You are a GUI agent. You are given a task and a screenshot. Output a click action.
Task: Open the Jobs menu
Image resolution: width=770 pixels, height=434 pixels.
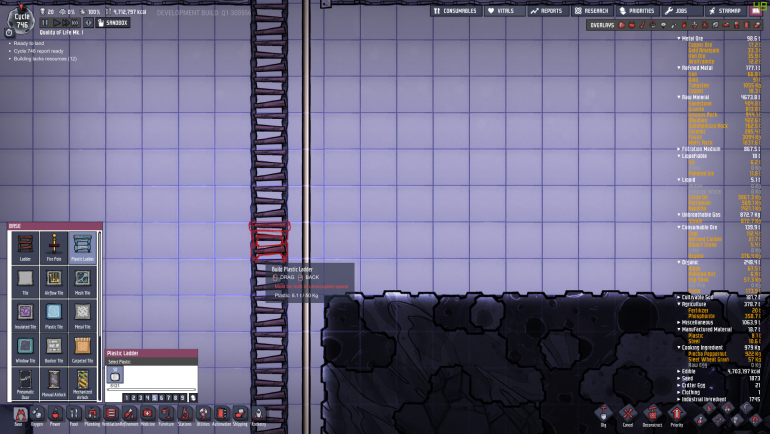click(682, 10)
